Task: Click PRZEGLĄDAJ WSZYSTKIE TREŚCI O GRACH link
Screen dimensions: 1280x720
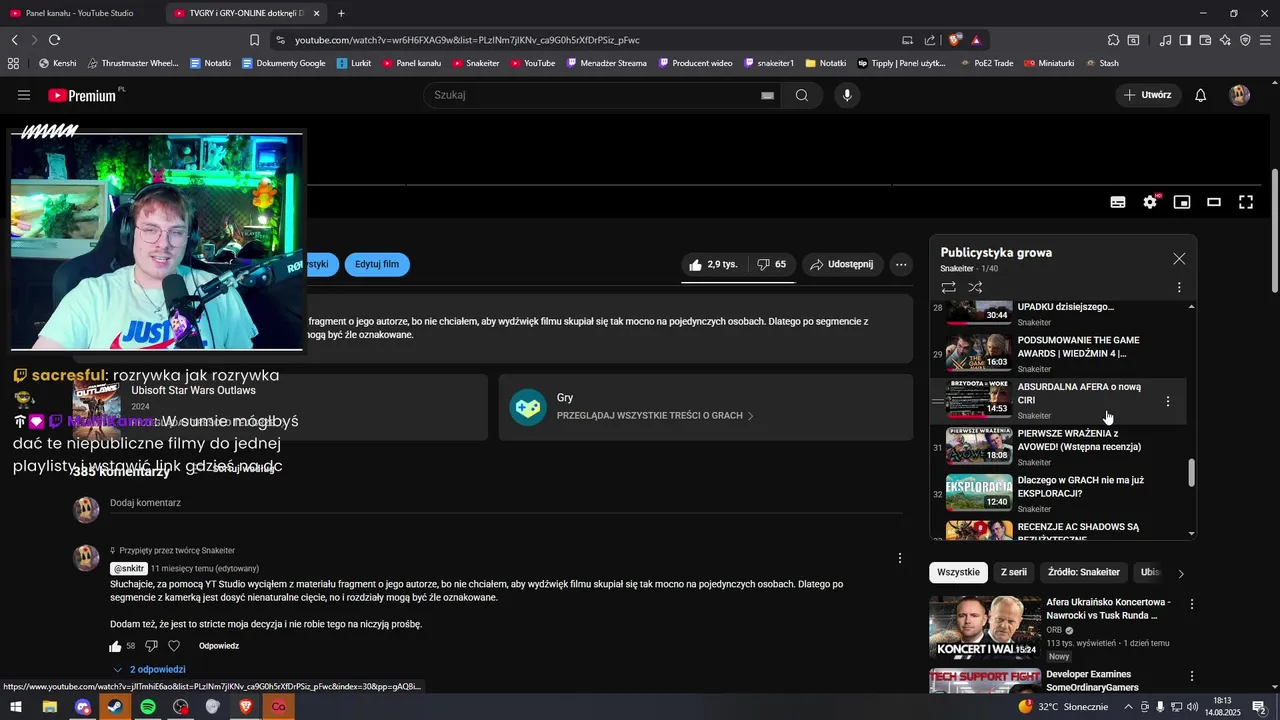Action: (655, 415)
